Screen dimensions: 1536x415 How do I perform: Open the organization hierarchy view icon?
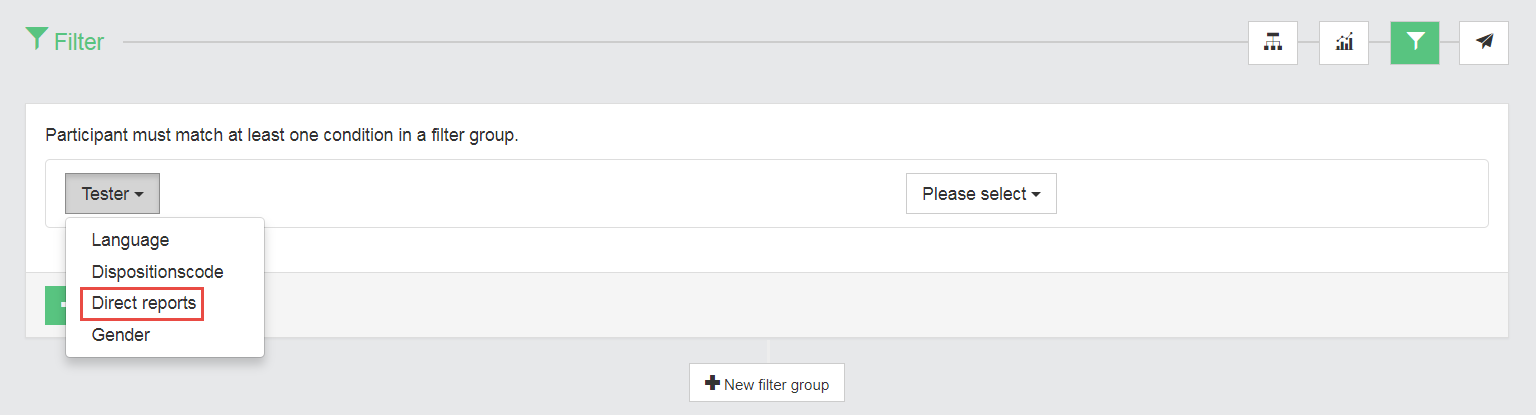click(x=1272, y=41)
